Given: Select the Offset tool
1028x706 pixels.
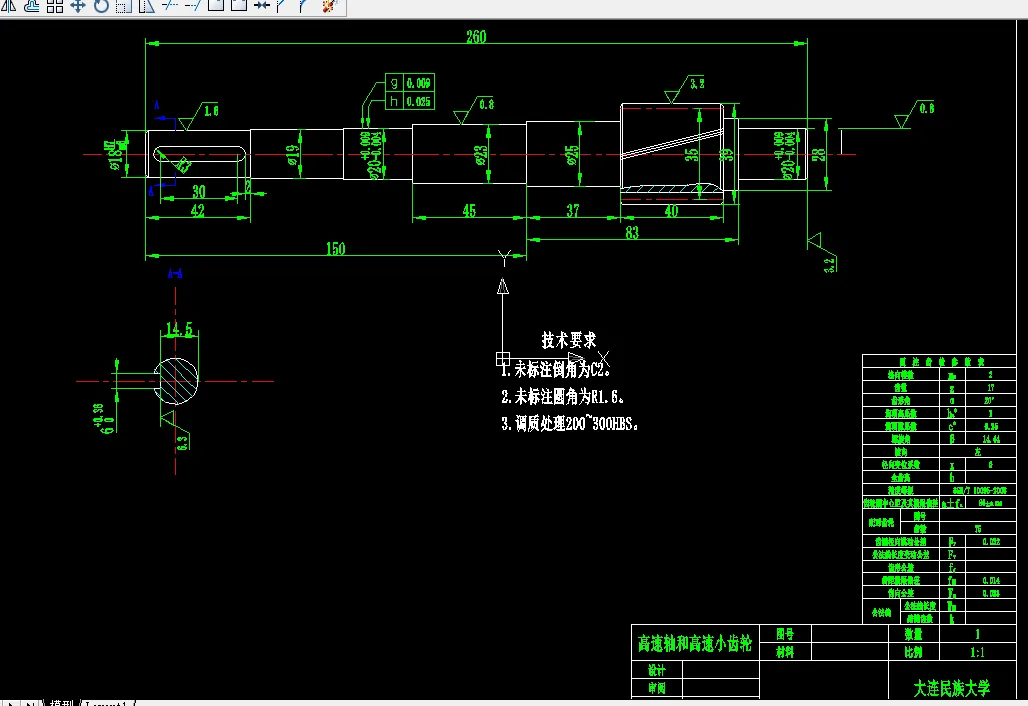Looking at the screenshot, I should 31,6.
